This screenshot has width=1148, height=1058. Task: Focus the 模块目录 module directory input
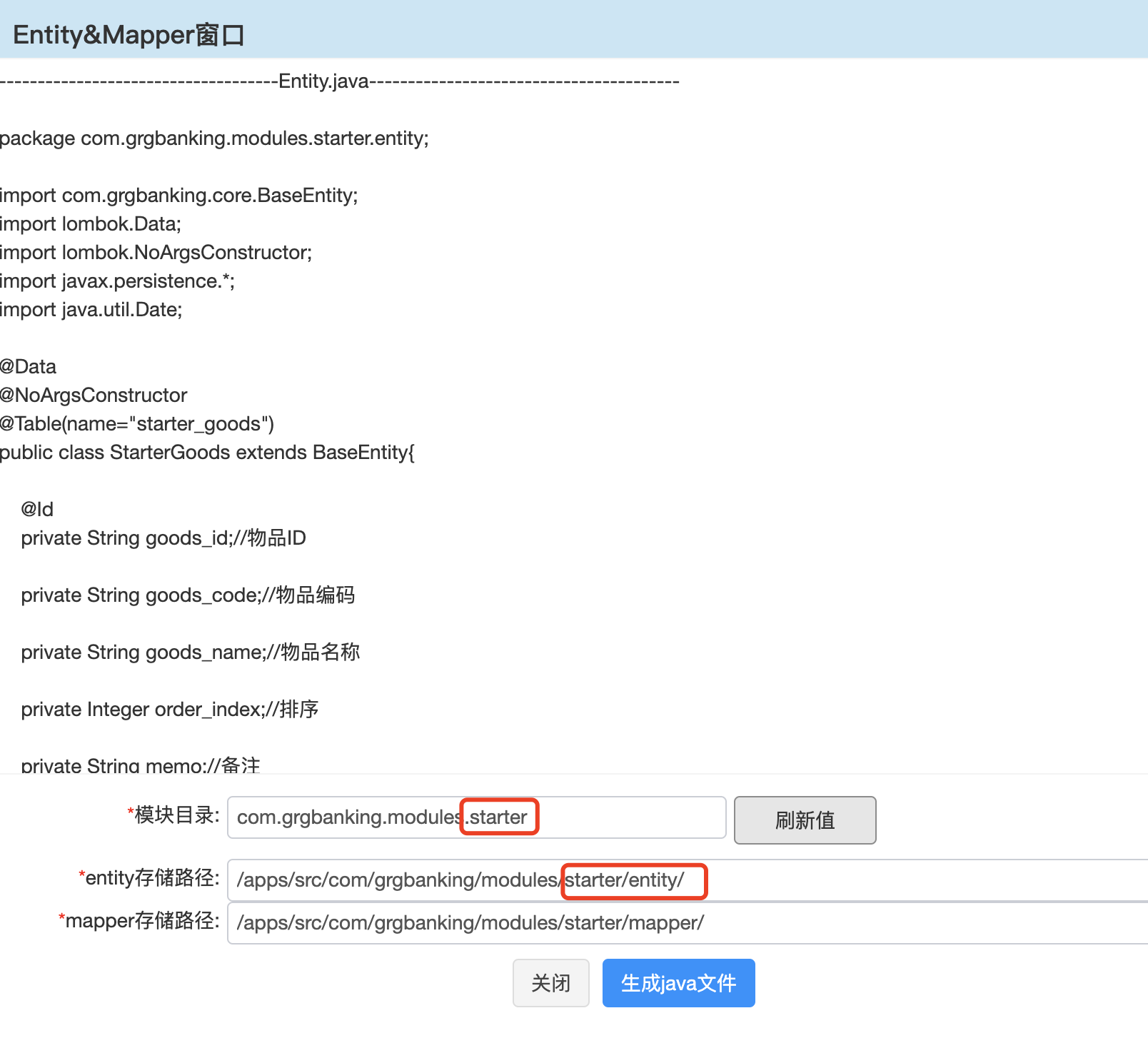click(x=476, y=817)
